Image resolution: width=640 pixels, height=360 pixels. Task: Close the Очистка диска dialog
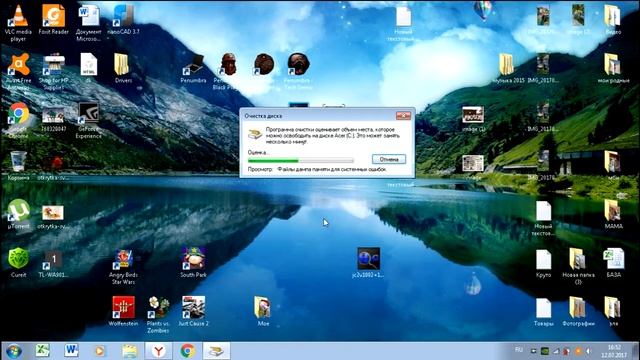point(403,116)
